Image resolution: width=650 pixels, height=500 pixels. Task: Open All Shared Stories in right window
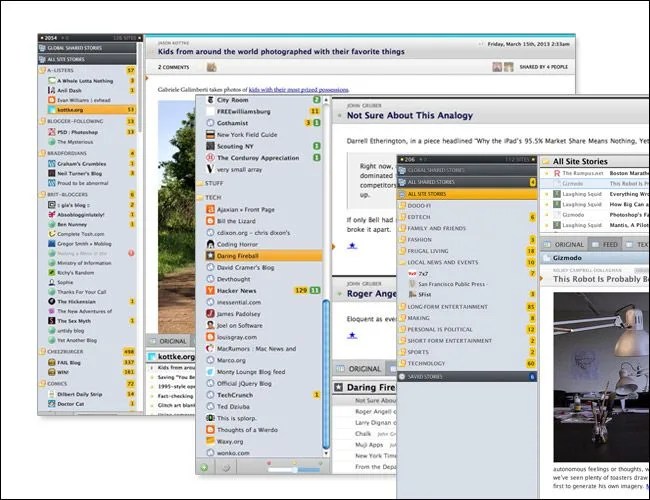(x=467, y=182)
